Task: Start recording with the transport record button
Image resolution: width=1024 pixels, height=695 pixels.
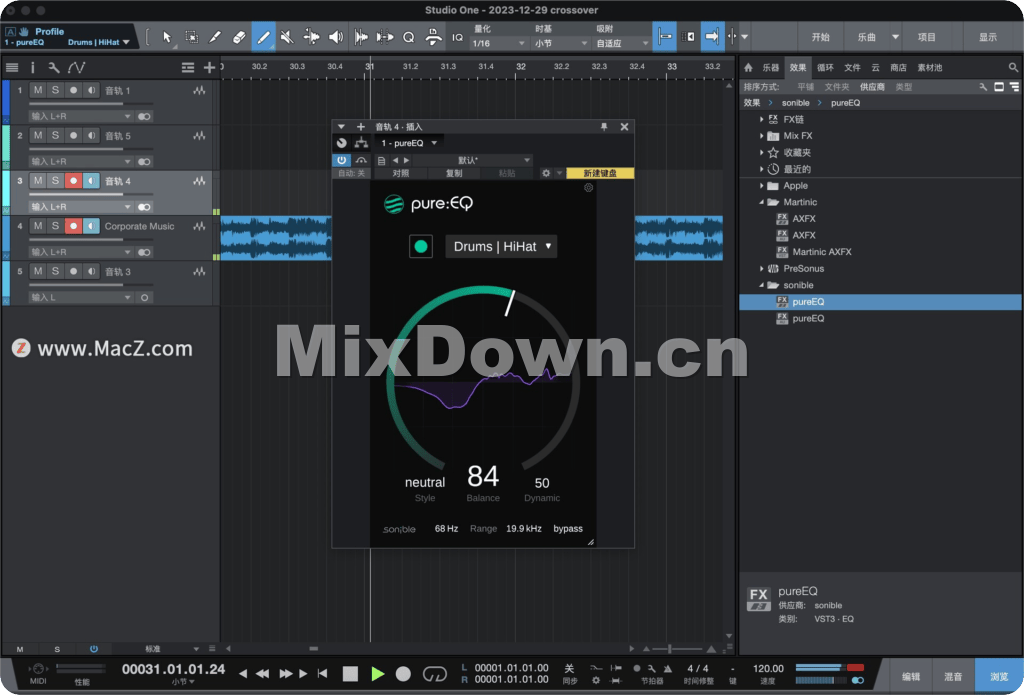Action: [404, 673]
